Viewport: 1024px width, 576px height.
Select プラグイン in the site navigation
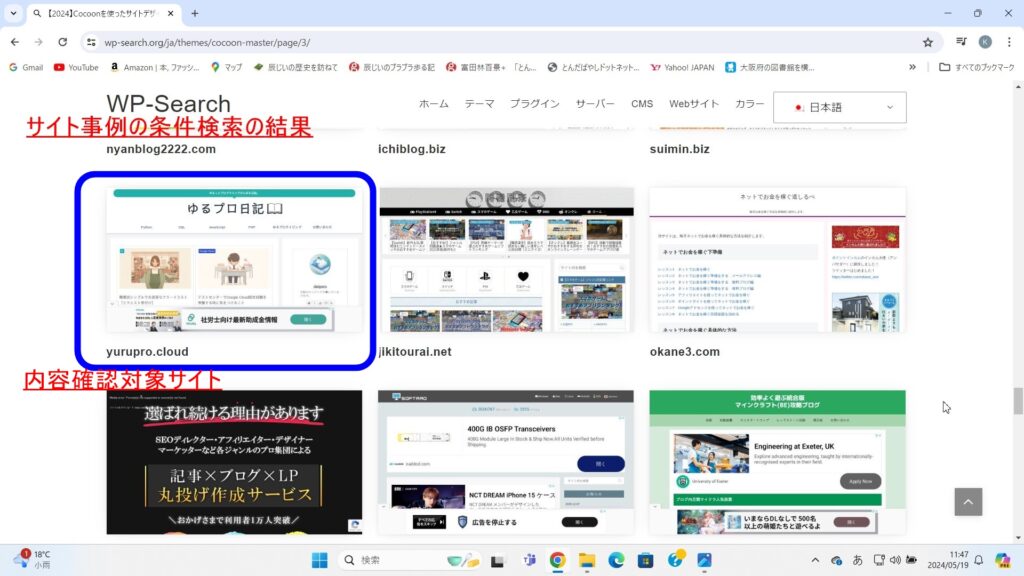[534, 104]
